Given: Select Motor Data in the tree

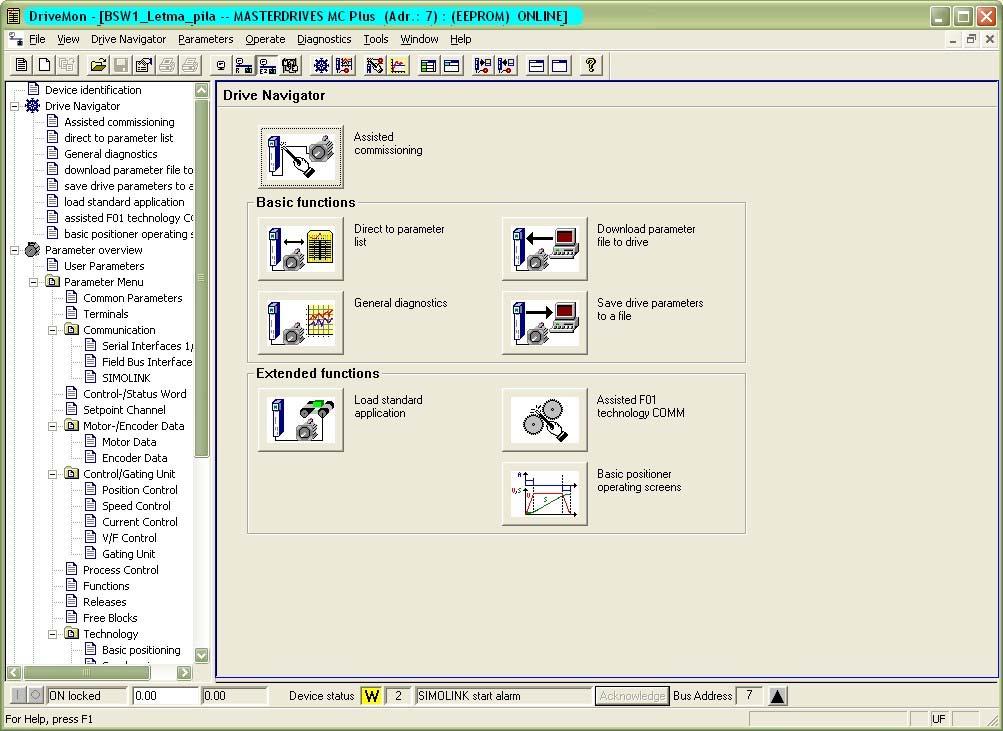Looking at the screenshot, I should [x=129, y=442].
